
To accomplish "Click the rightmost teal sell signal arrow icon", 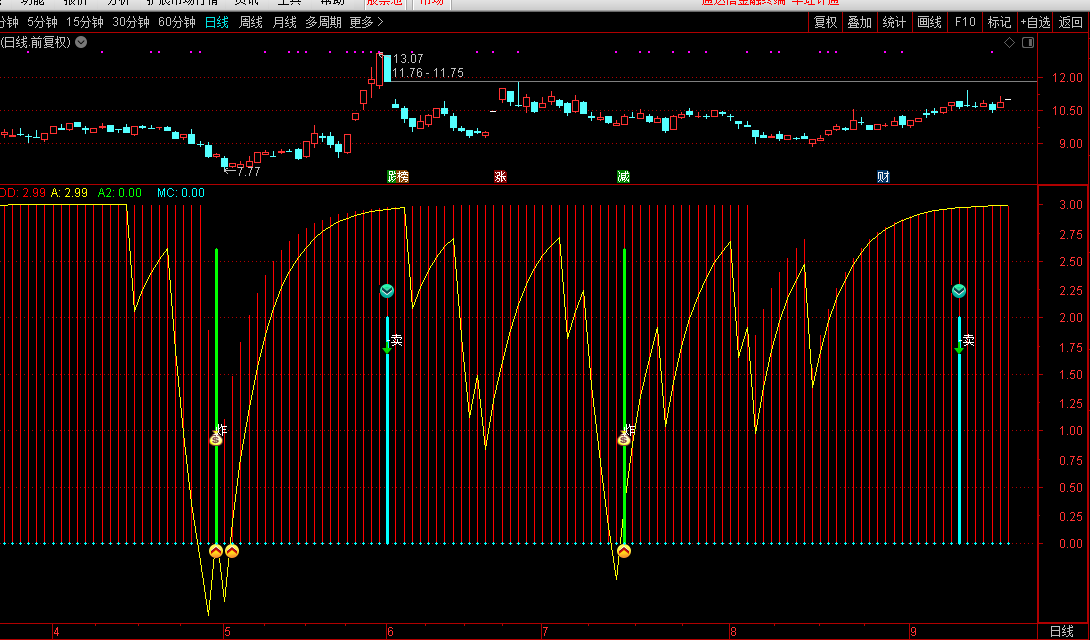I will point(959,291).
